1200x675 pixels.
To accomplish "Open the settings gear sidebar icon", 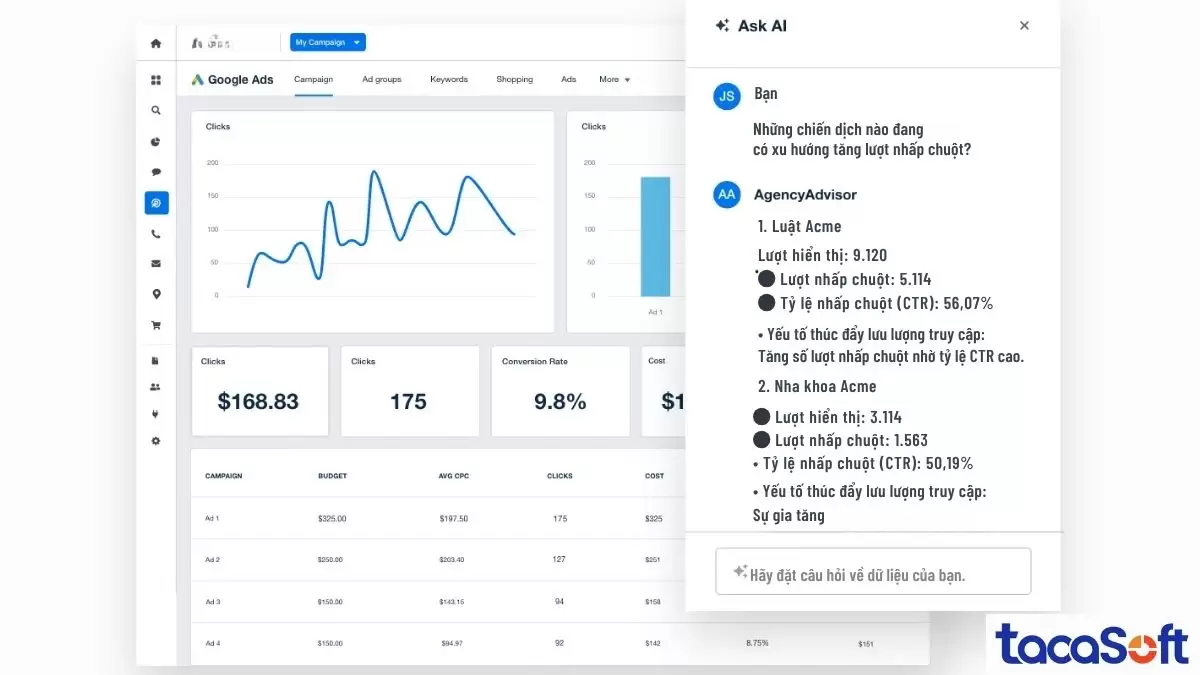I will point(155,441).
